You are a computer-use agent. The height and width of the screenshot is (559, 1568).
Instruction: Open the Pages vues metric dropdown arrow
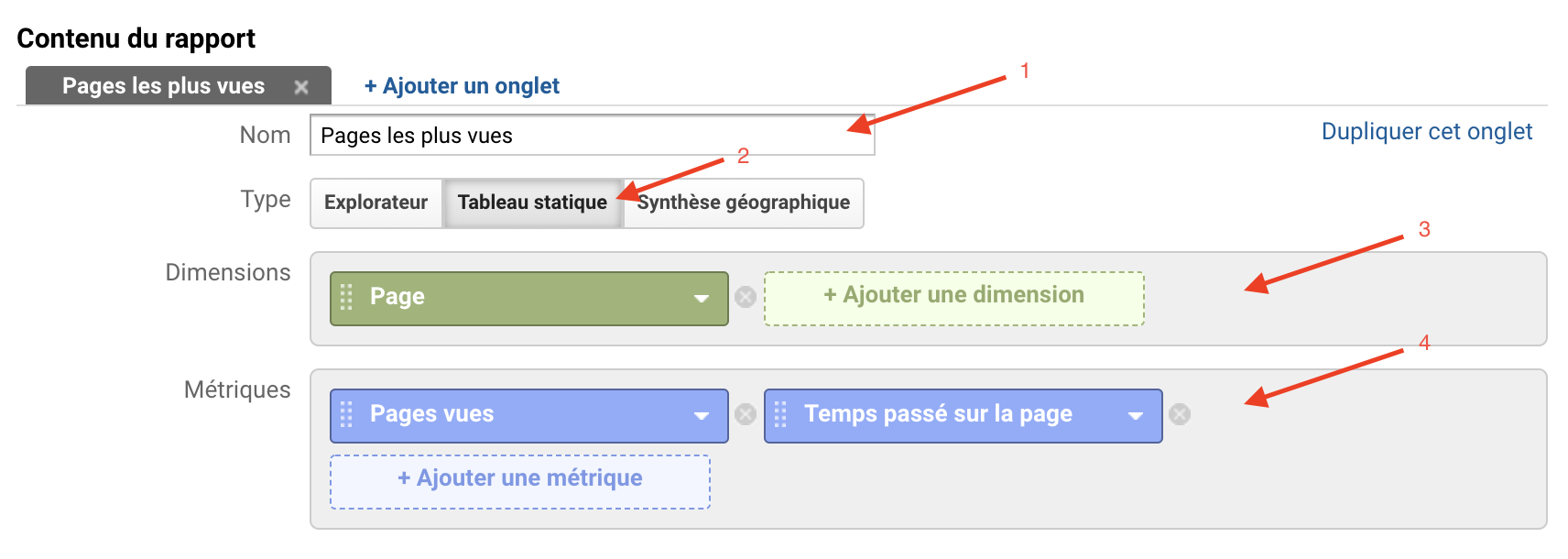coord(702,415)
